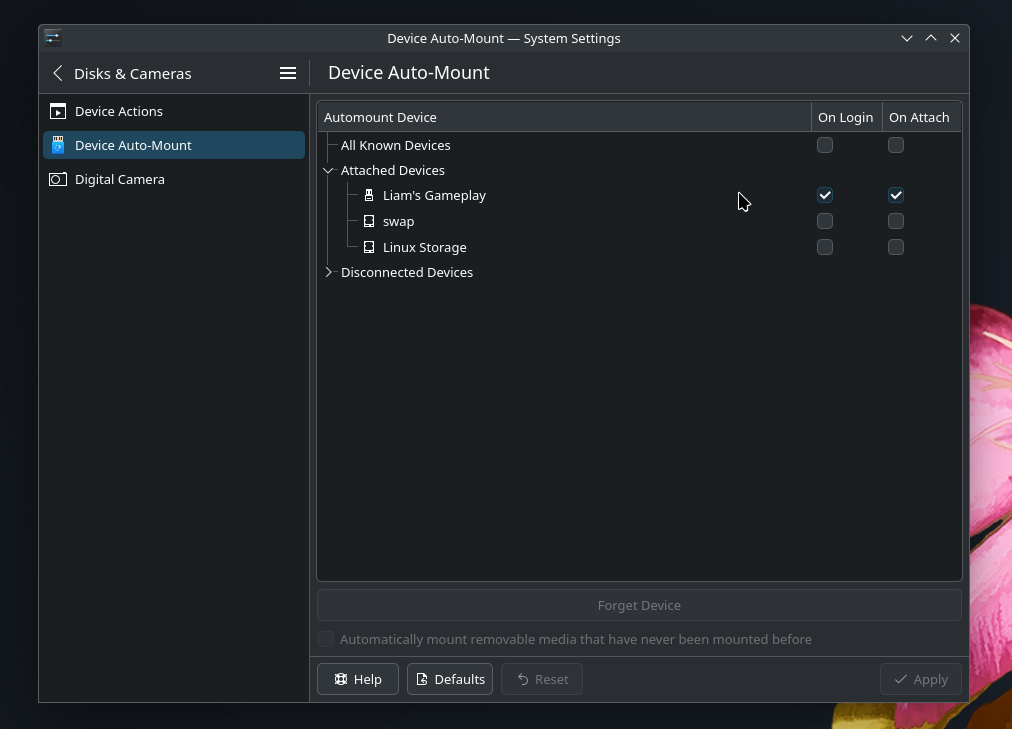Click the disk icon next to swap
This screenshot has width=1012, height=729.
pyautogui.click(x=369, y=221)
